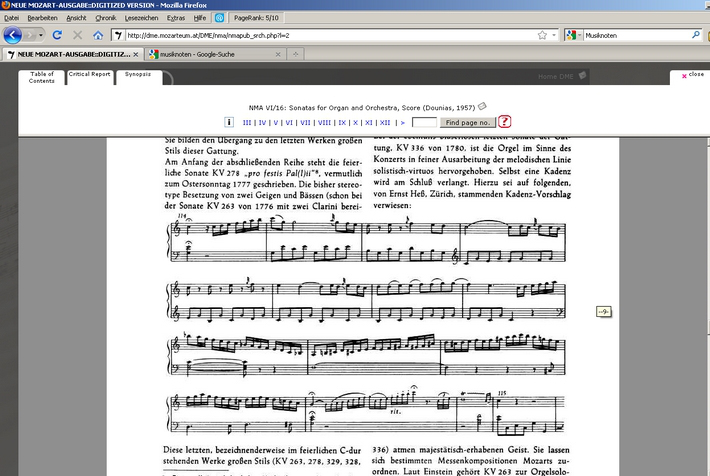This screenshot has height=476, width=710.
Task: Click the site favicon beside the URL
Action: point(118,35)
